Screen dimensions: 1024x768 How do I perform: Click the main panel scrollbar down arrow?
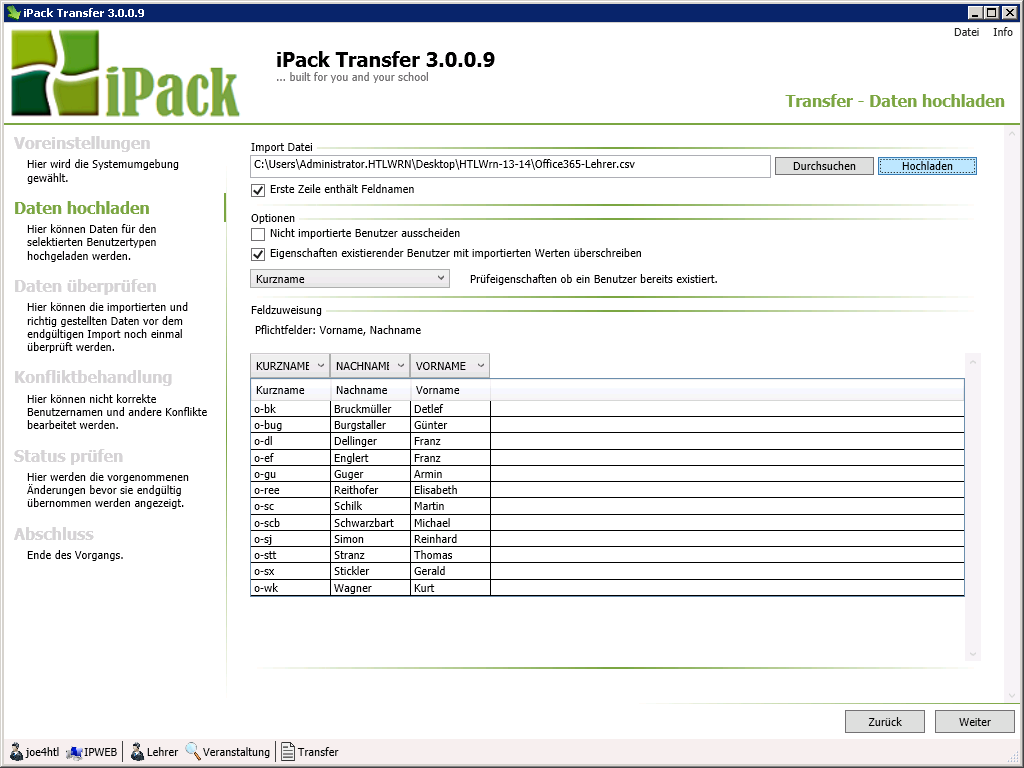click(1012, 696)
